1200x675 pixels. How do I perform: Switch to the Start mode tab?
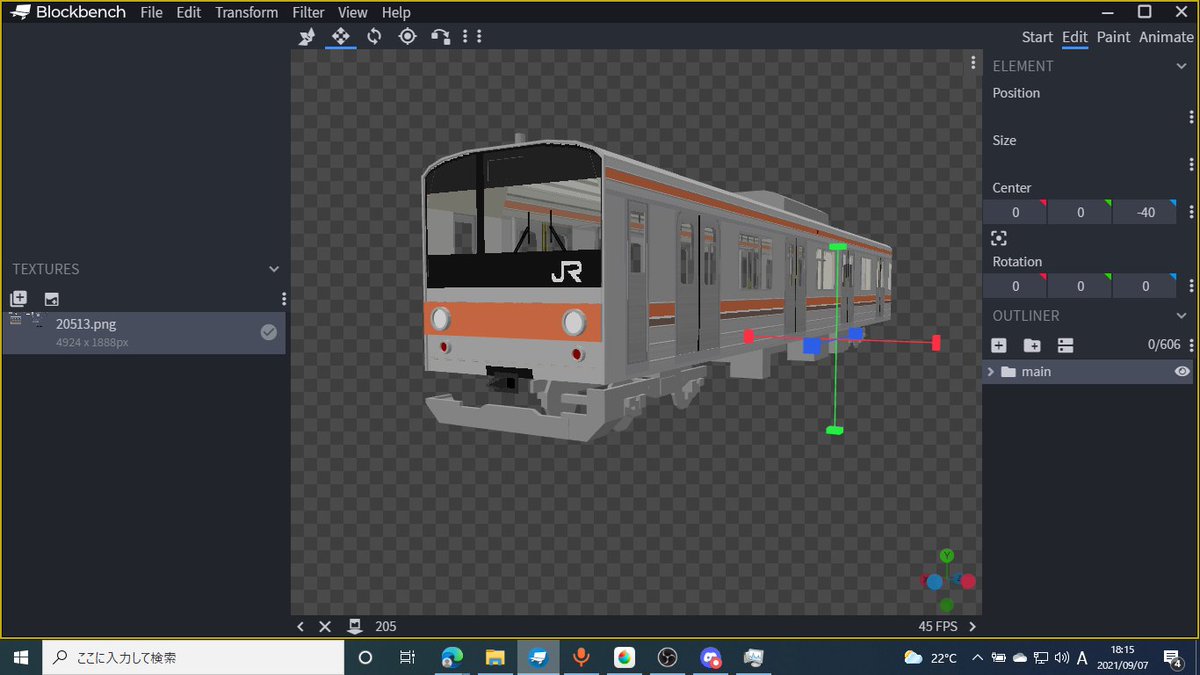1037,36
